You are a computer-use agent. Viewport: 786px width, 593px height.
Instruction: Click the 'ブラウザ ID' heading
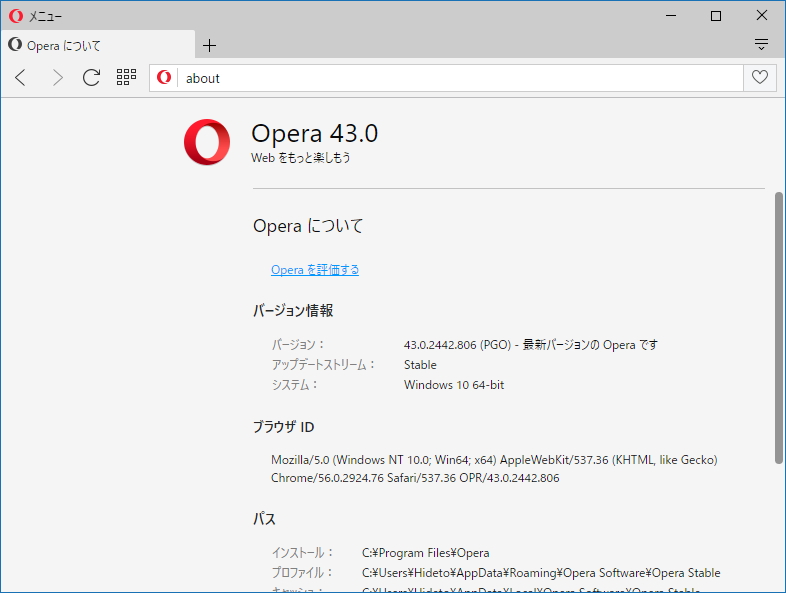coord(283,427)
